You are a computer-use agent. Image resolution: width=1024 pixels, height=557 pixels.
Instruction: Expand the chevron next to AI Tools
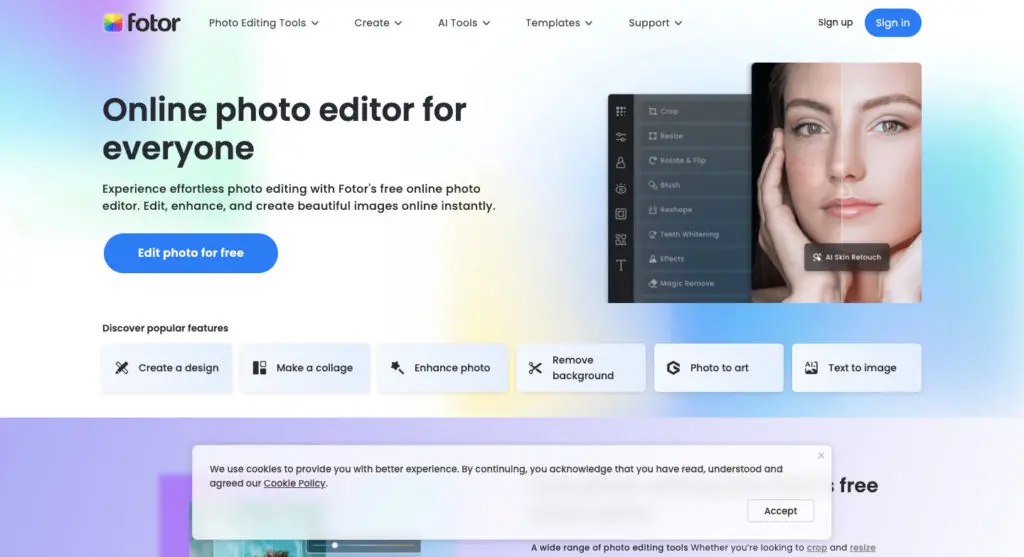(x=486, y=24)
